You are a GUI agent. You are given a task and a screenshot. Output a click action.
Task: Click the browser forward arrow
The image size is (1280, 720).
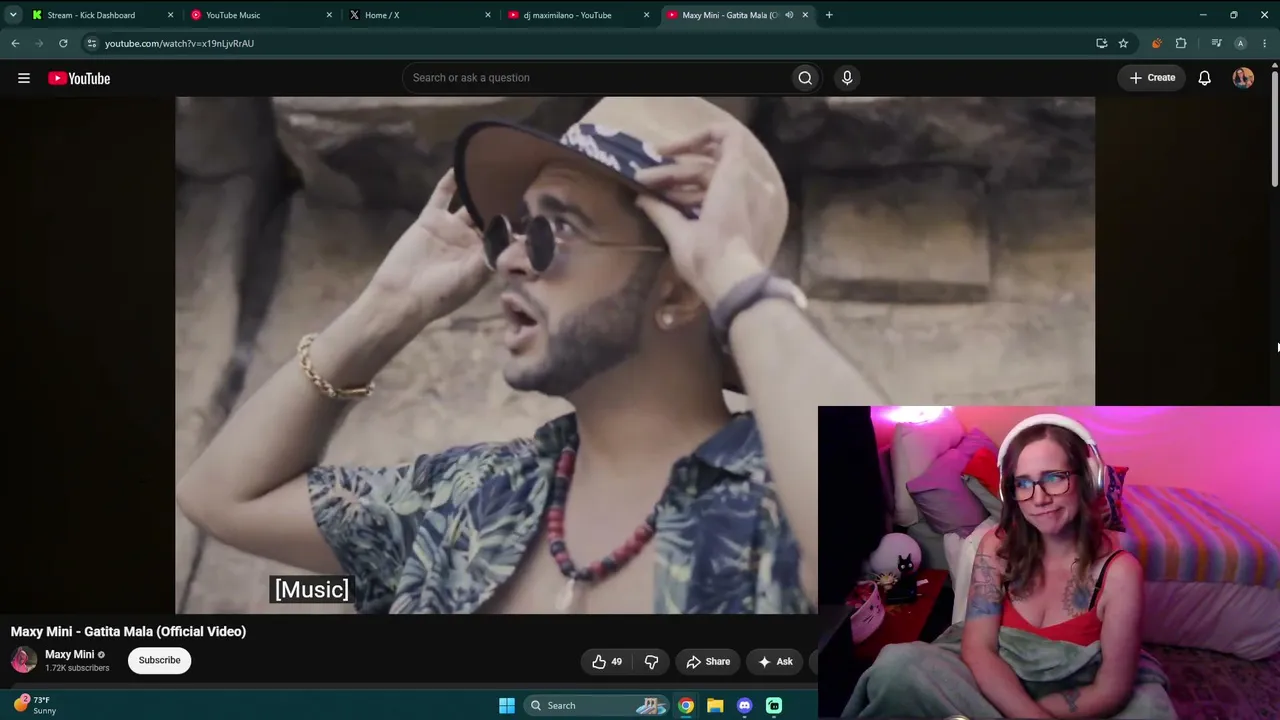[x=39, y=43]
